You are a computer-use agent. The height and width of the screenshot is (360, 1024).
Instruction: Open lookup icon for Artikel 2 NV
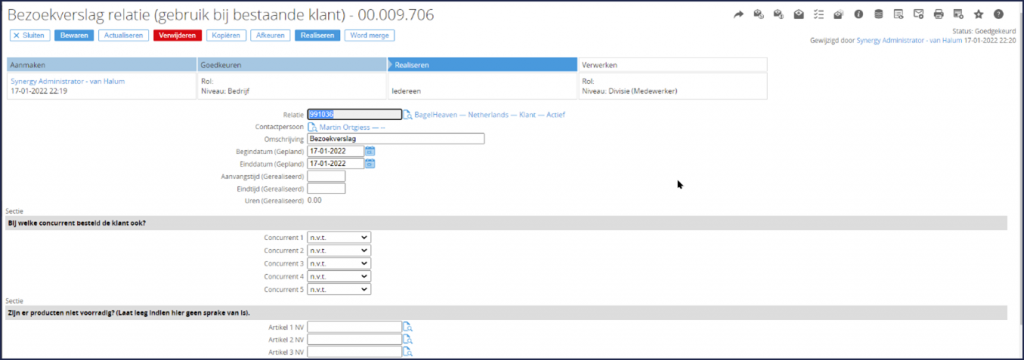pyautogui.click(x=408, y=339)
